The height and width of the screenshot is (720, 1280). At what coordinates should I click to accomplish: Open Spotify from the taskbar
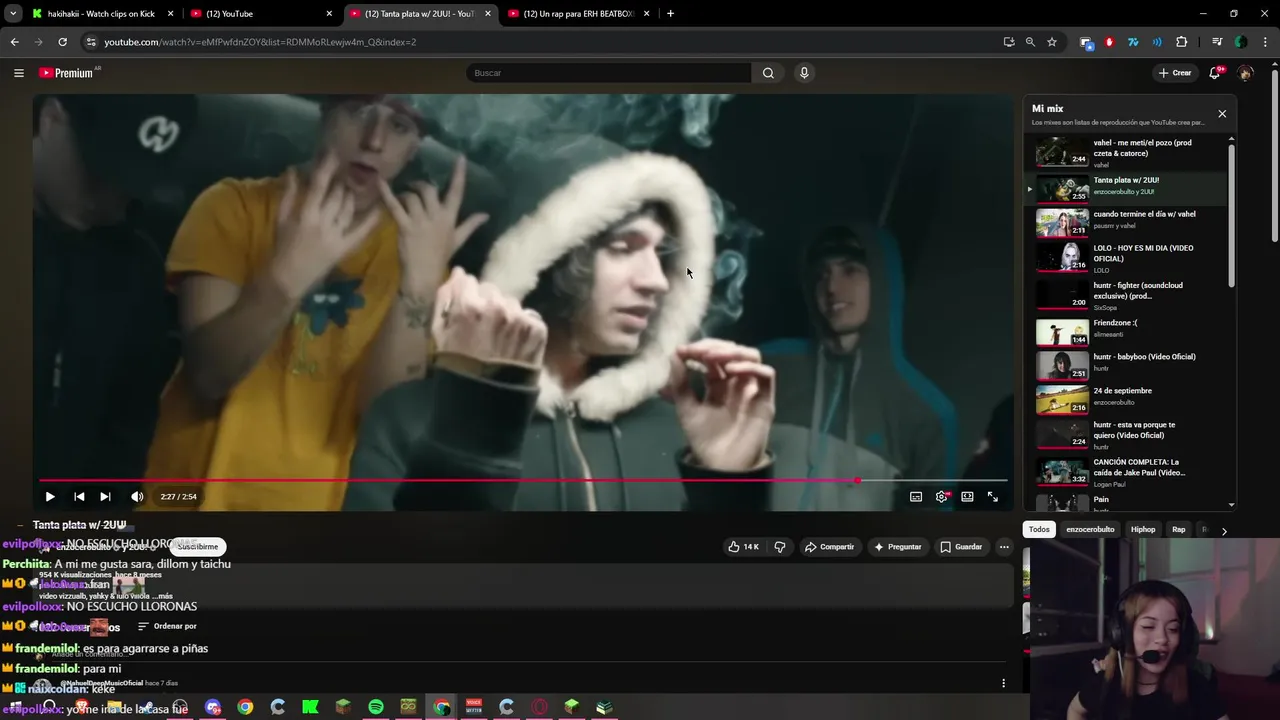(x=376, y=707)
